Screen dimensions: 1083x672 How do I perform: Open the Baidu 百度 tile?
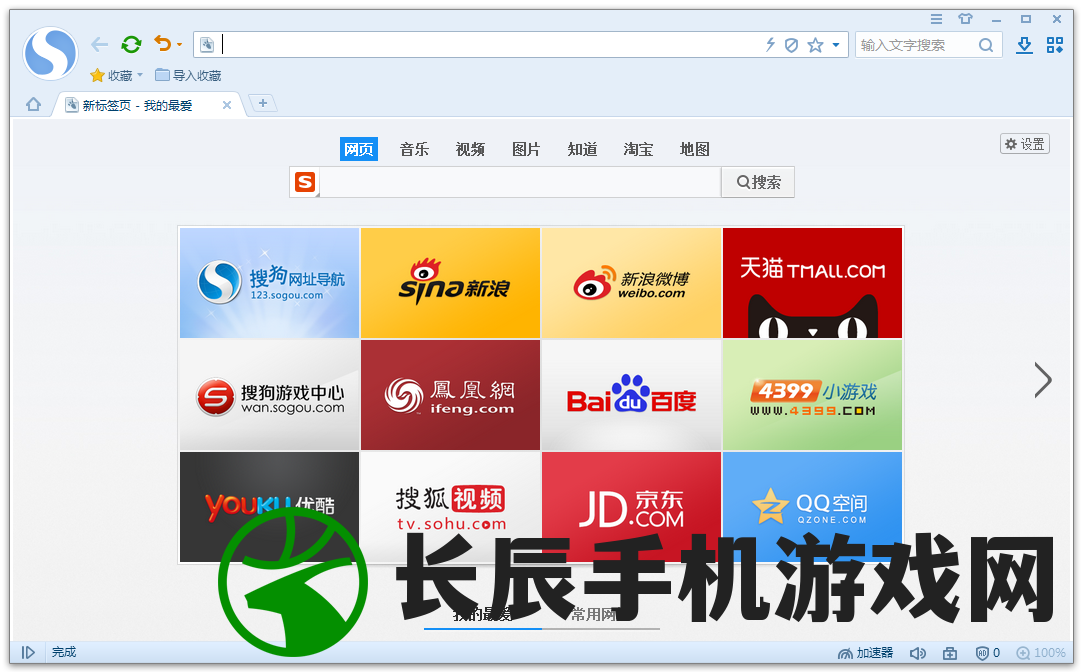point(631,395)
